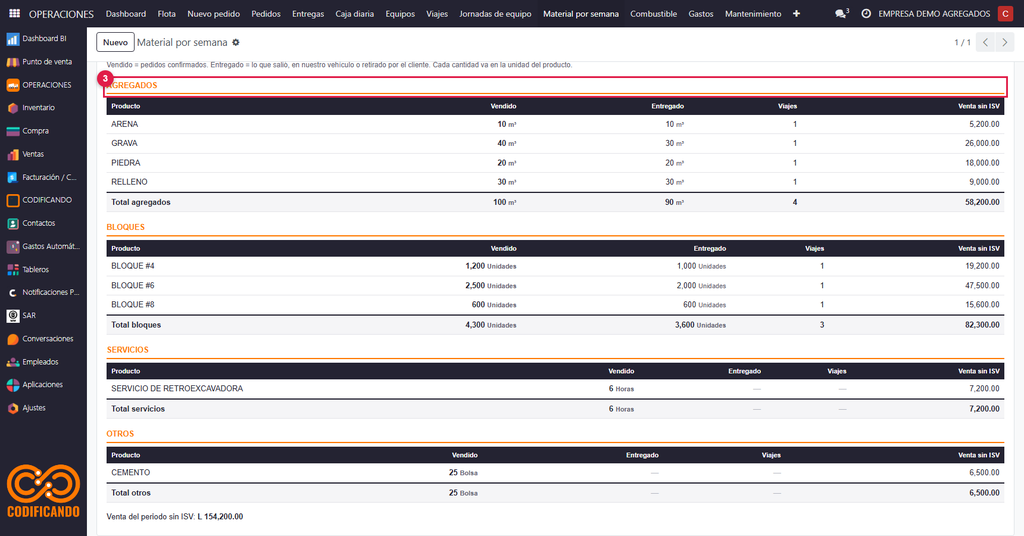This screenshot has width=1024, height=536.
Task: Select the Material por semana menu item
Action: tap(581, 14)
